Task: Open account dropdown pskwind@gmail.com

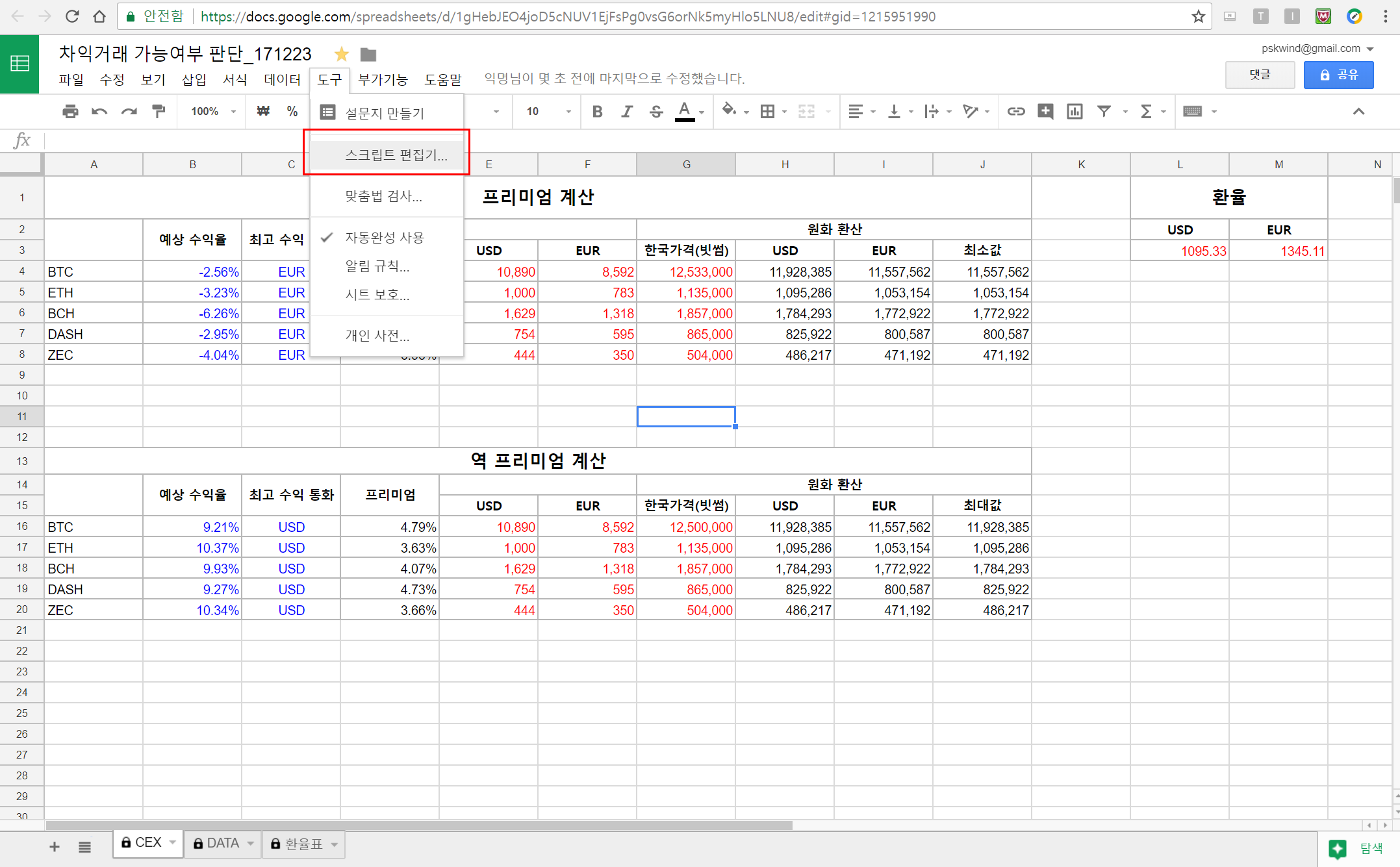Action: [1317, 48]
